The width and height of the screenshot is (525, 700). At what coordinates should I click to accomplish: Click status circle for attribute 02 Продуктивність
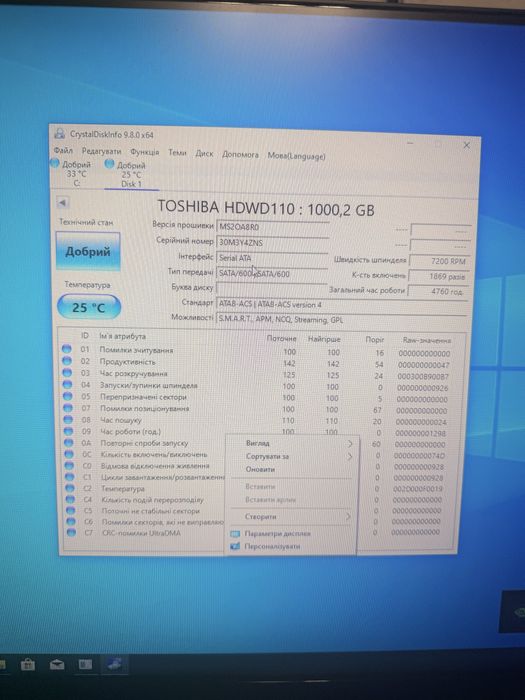click(67, 361)
